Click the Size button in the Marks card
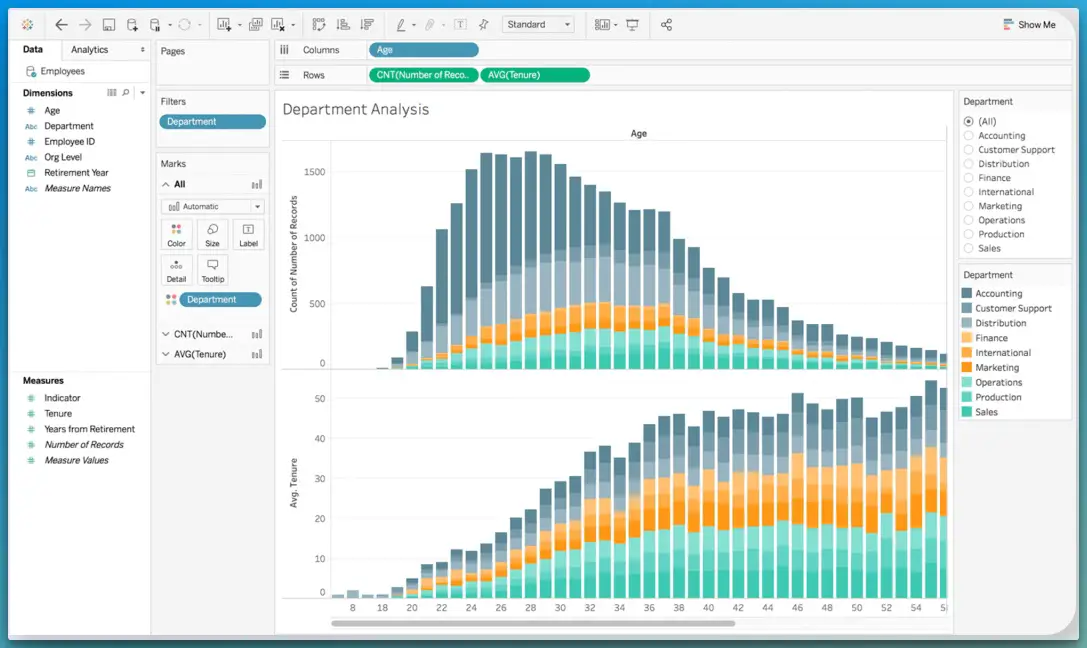Screen dimensions: 1087x648 click(x=212, y=234)
